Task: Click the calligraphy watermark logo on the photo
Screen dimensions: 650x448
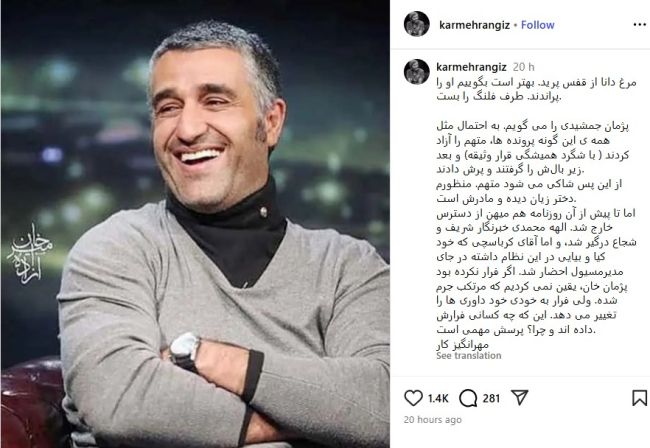Action: click(x=30, y=254)
